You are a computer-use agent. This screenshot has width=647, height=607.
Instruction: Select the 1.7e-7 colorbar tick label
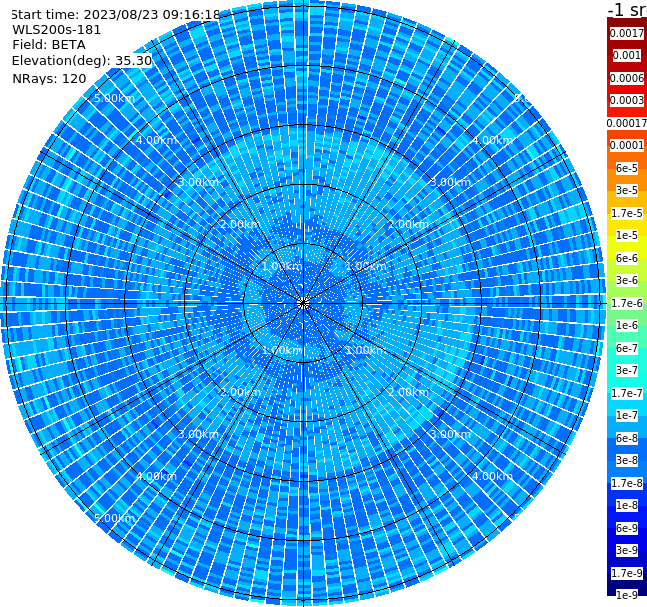point(627,393)
